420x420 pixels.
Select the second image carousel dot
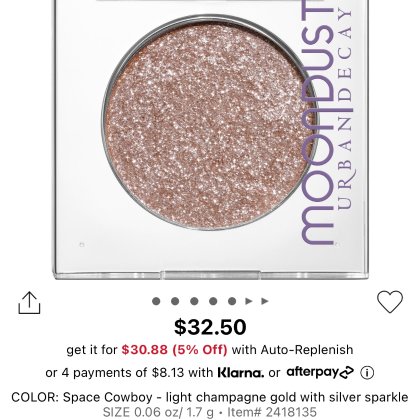point(175,301)
